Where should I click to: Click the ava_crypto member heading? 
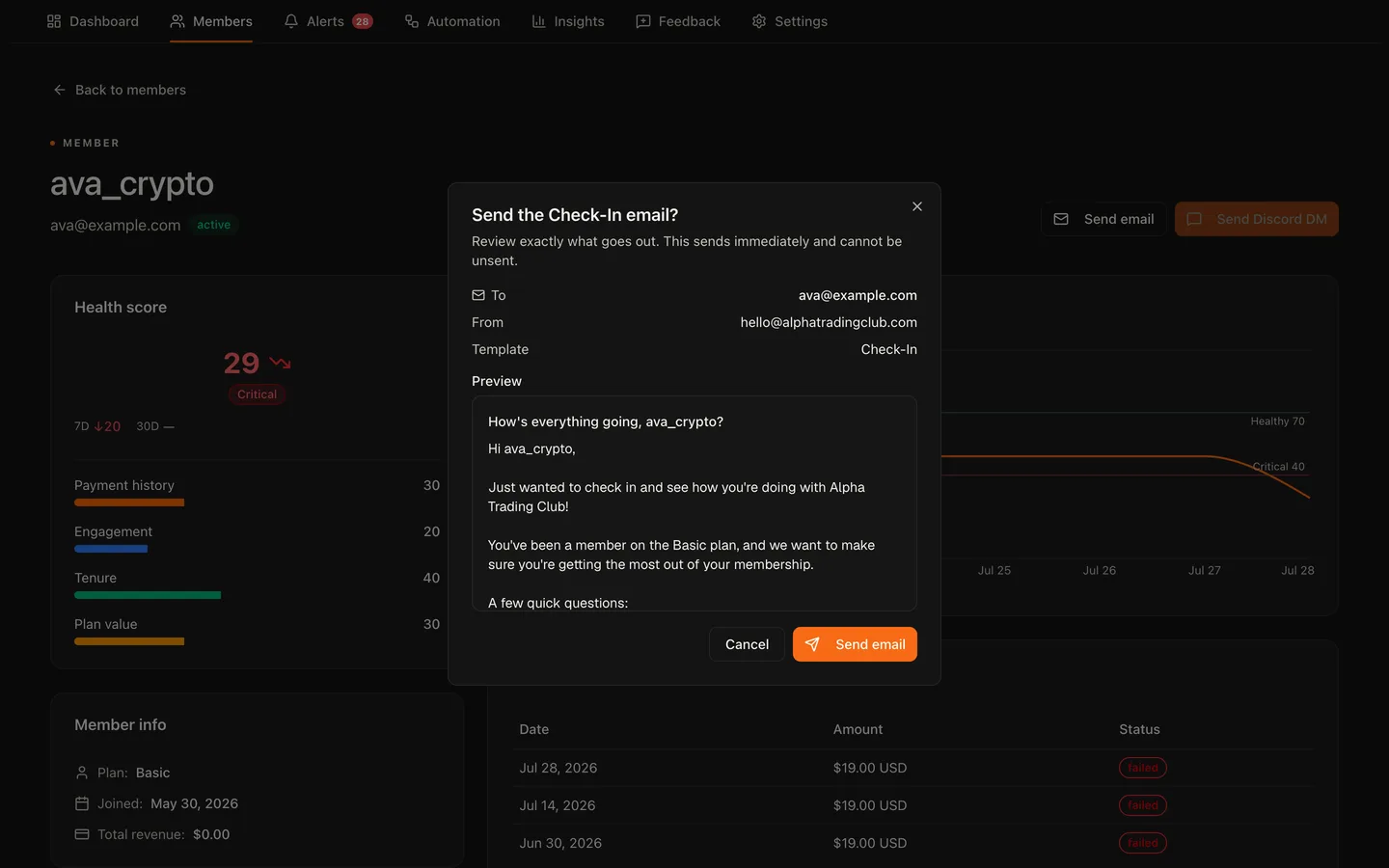click(132, 183)
